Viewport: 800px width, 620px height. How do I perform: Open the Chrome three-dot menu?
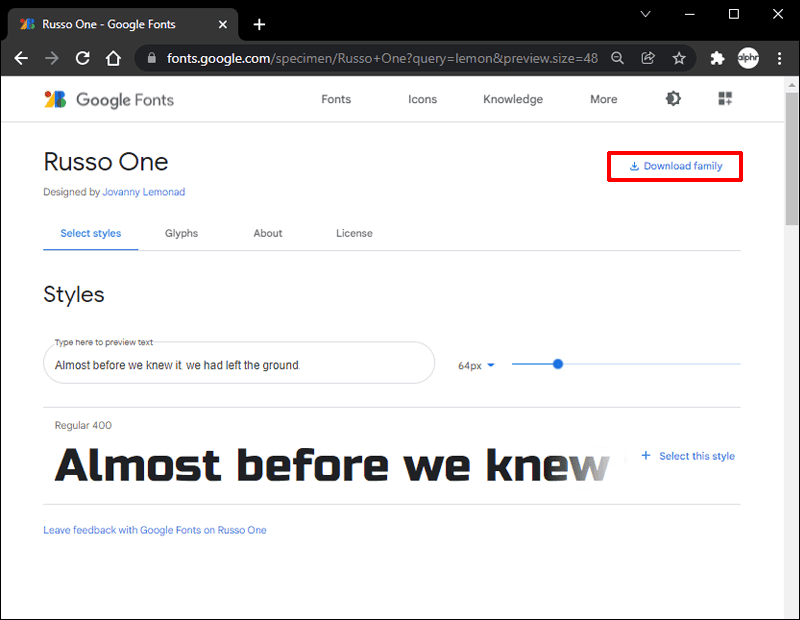(779, 58)
